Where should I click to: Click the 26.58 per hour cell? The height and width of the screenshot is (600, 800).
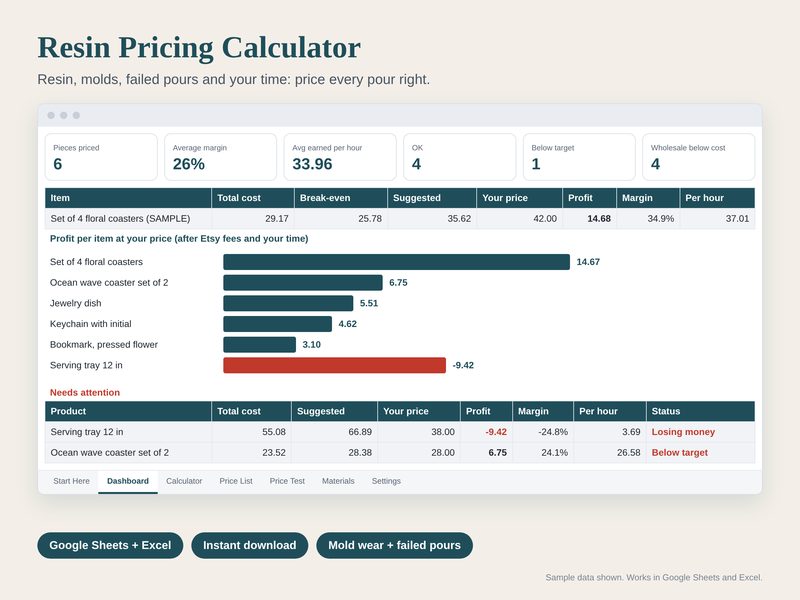point(610,453)
